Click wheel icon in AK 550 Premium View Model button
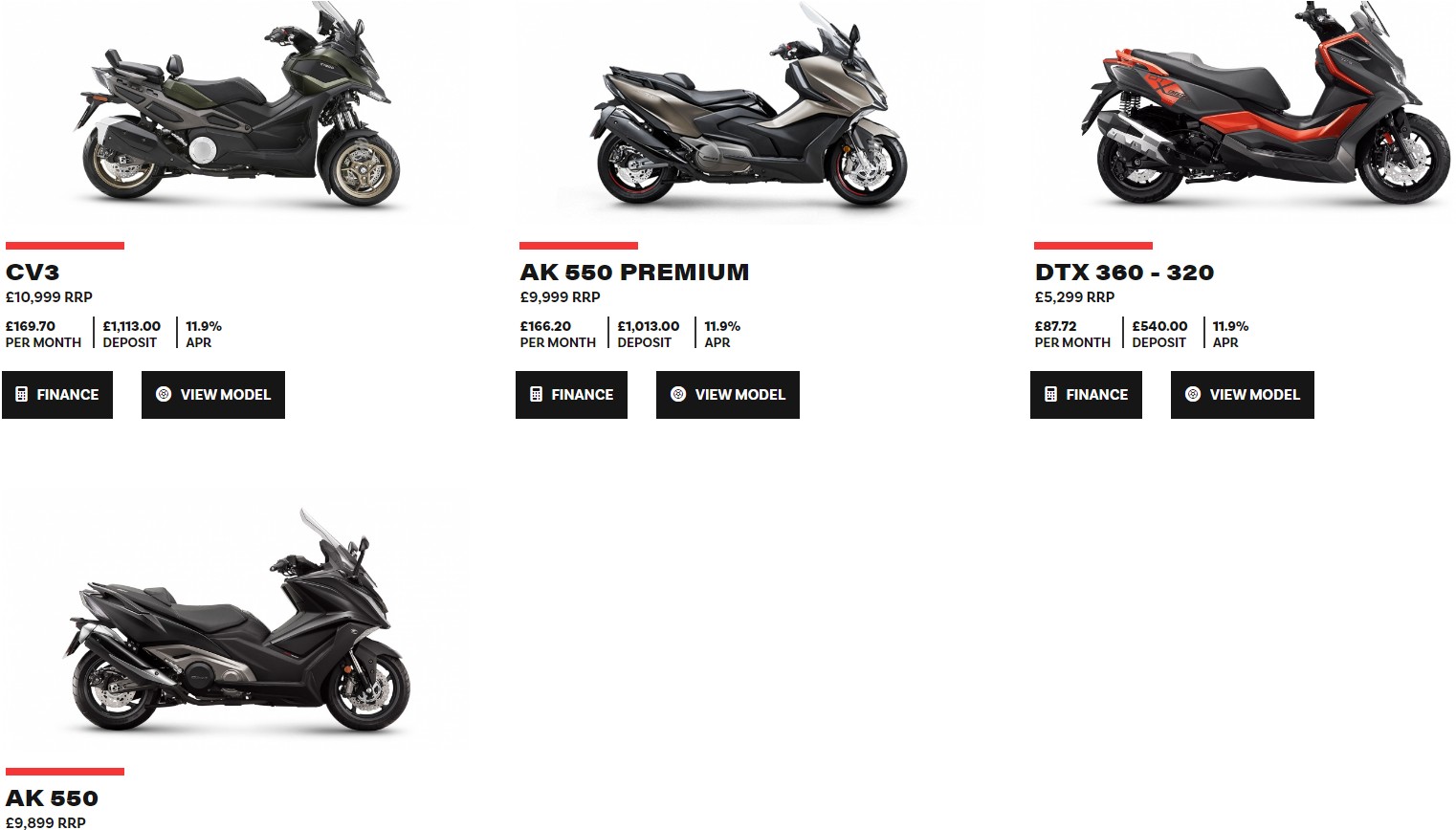 (678, 394)
